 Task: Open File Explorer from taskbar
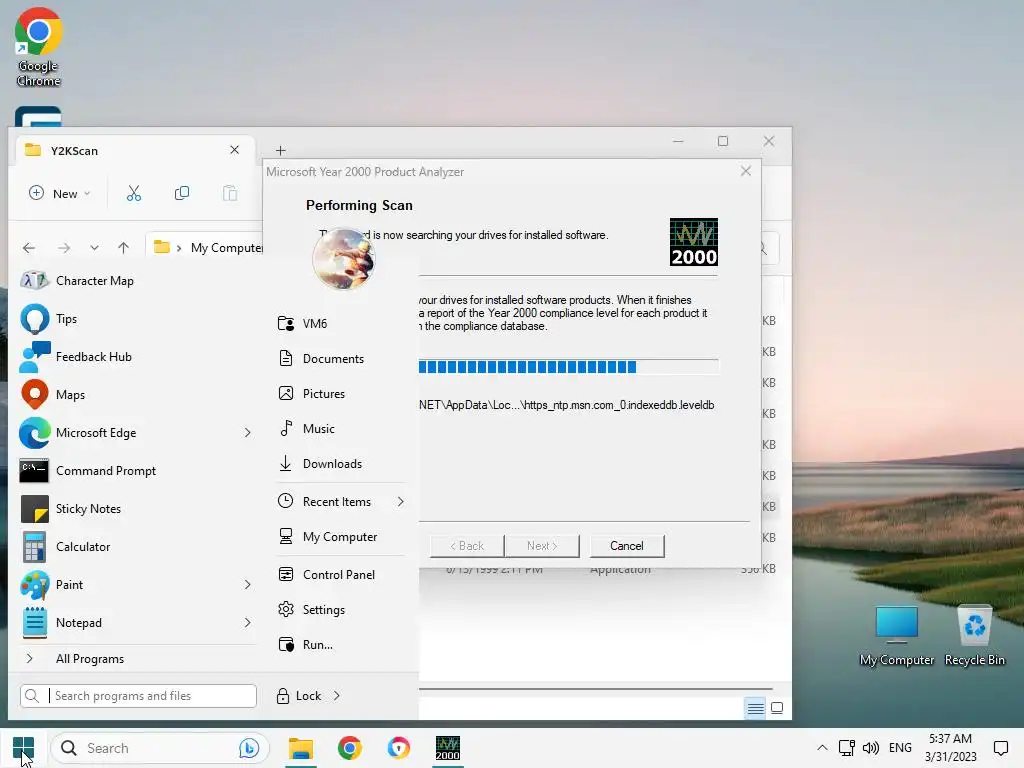click(x=301, y=748)
